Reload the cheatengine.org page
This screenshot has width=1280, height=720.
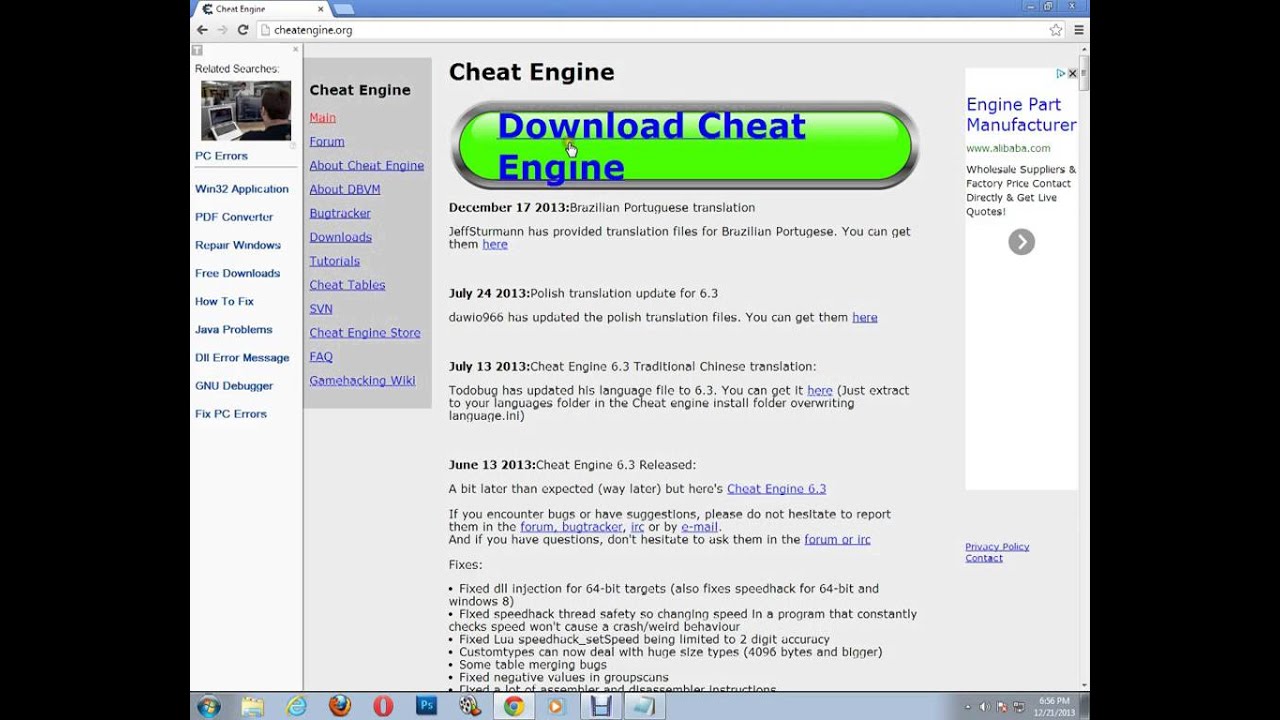click(x=242, y=30)
